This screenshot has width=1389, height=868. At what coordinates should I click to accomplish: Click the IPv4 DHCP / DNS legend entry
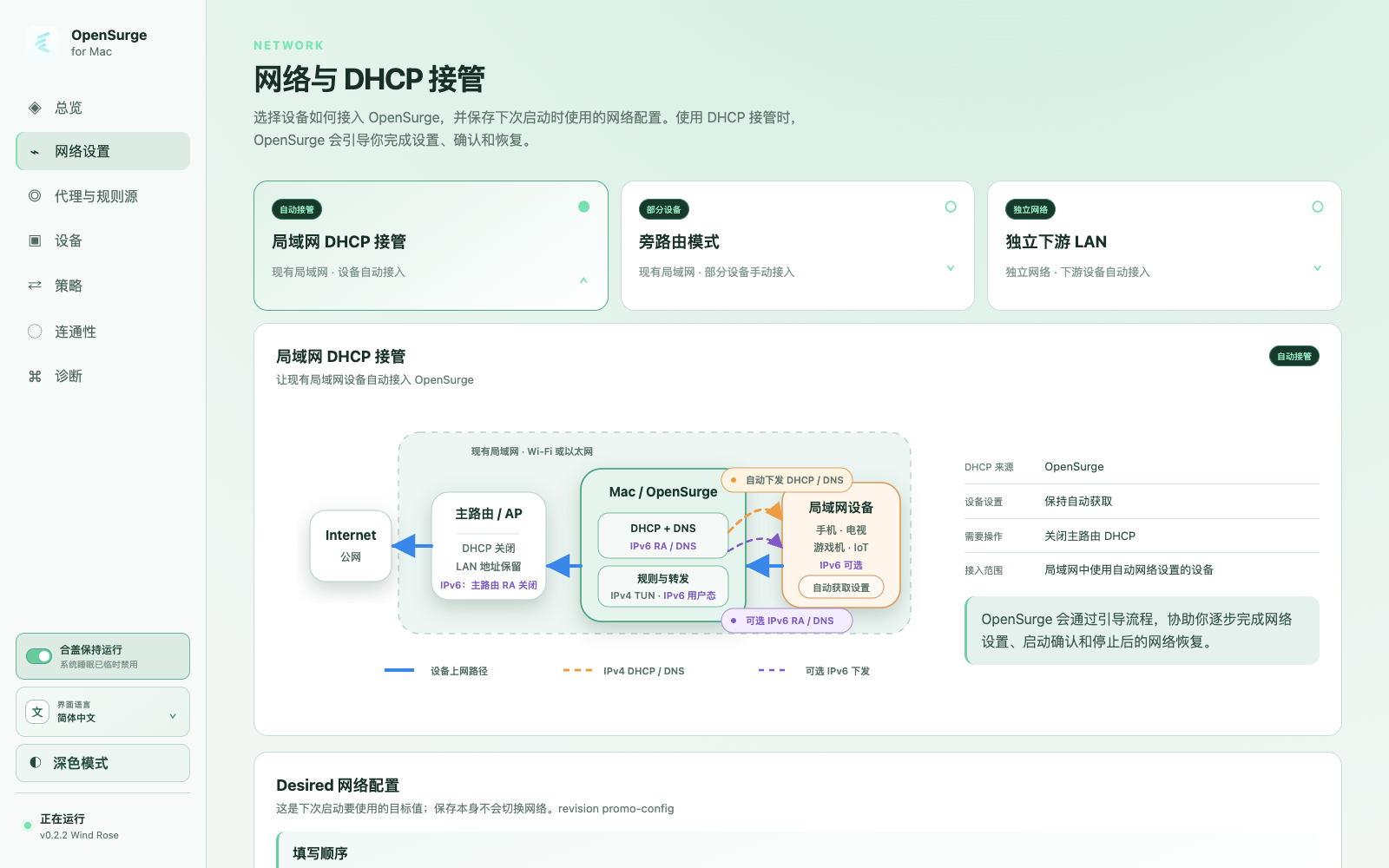pos(623,671)
